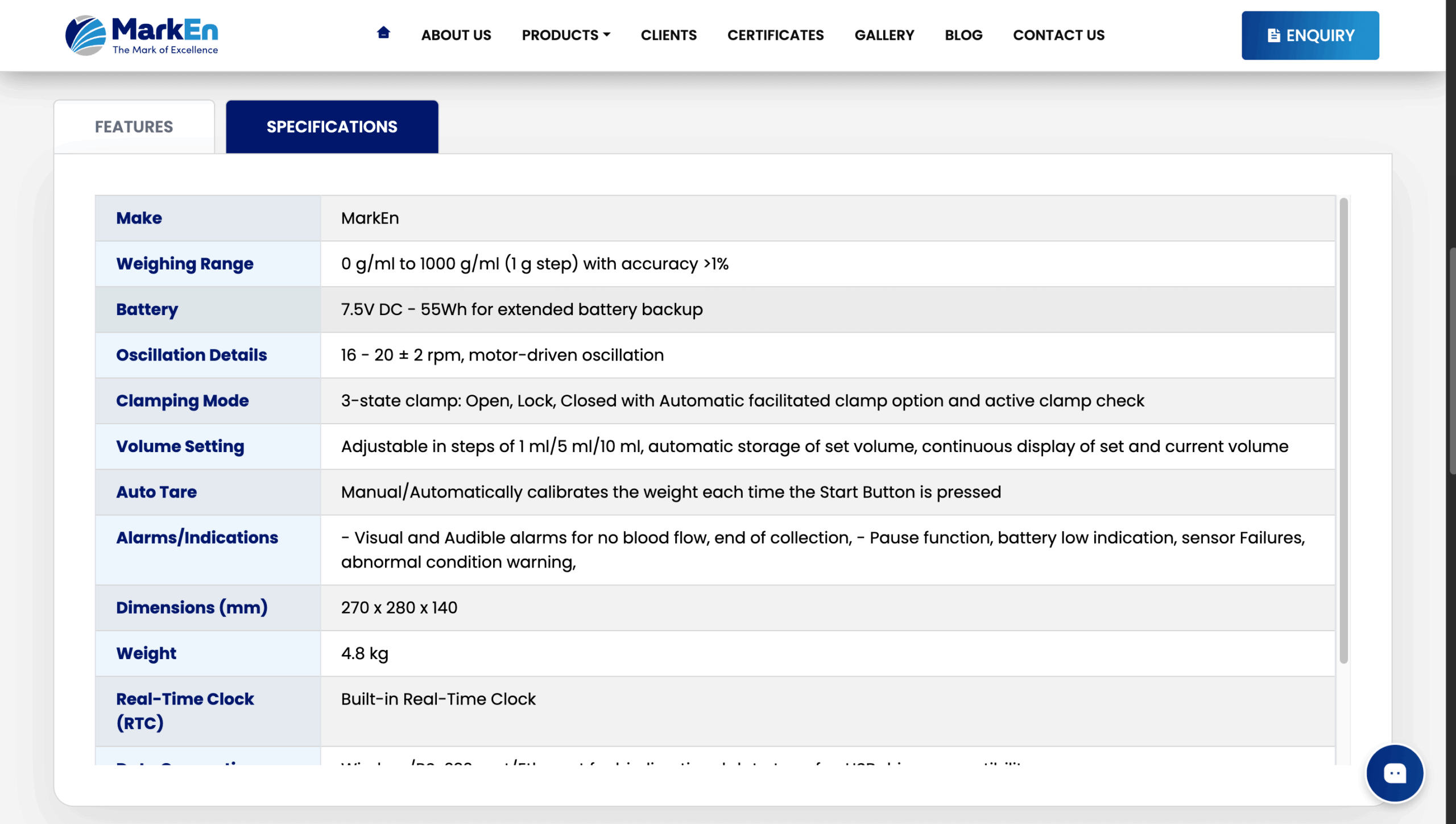Click the MarkEn logo

142,35
